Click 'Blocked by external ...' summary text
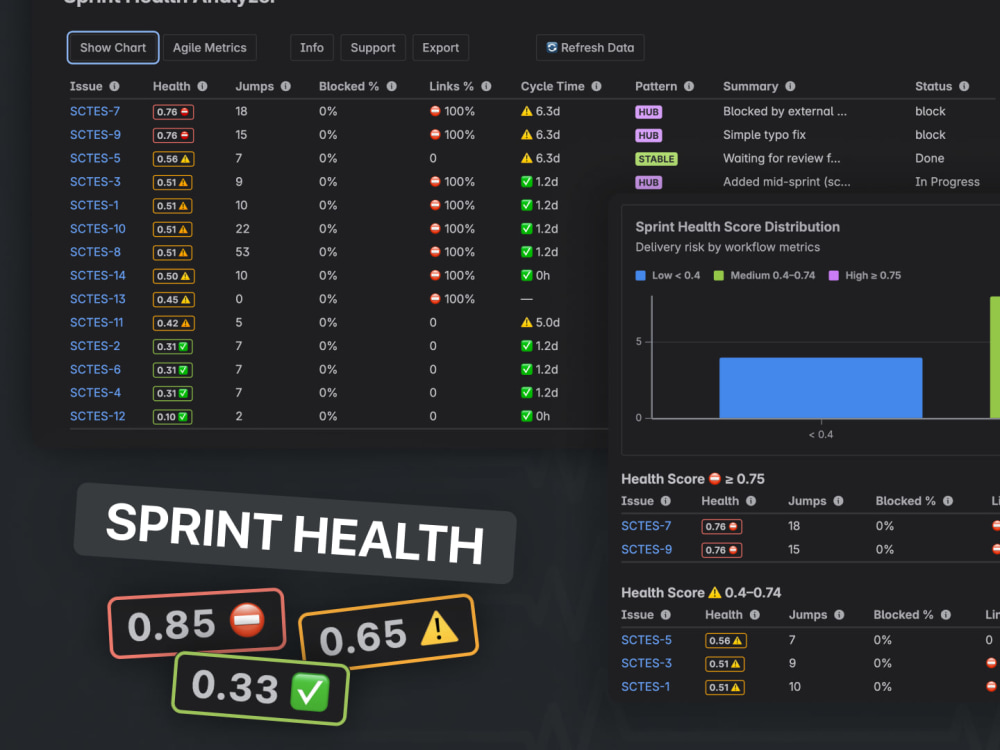Viewport: 1000px width, 750px height. click(785, 111)
